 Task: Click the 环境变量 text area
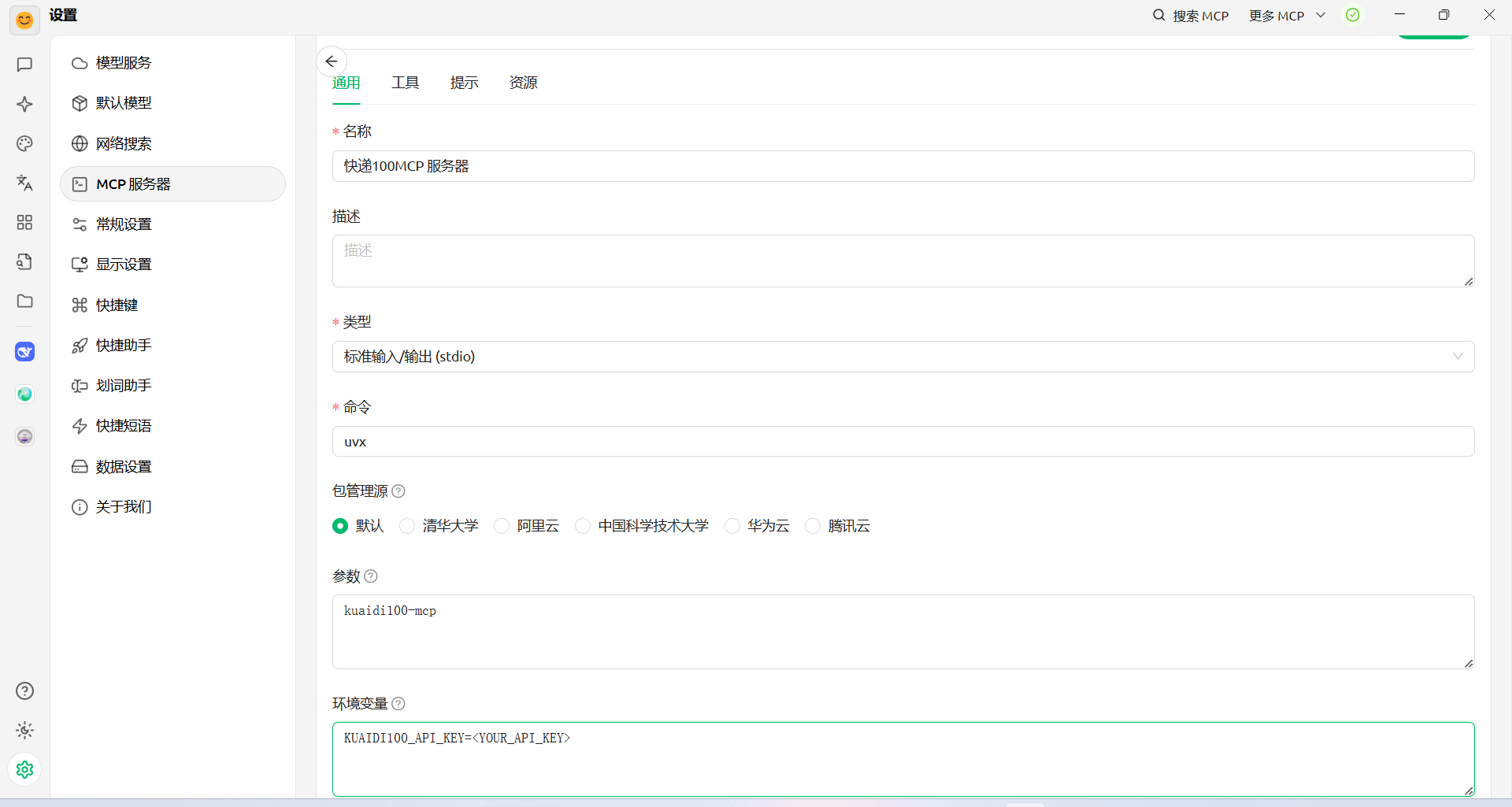[x=903, y=759]
